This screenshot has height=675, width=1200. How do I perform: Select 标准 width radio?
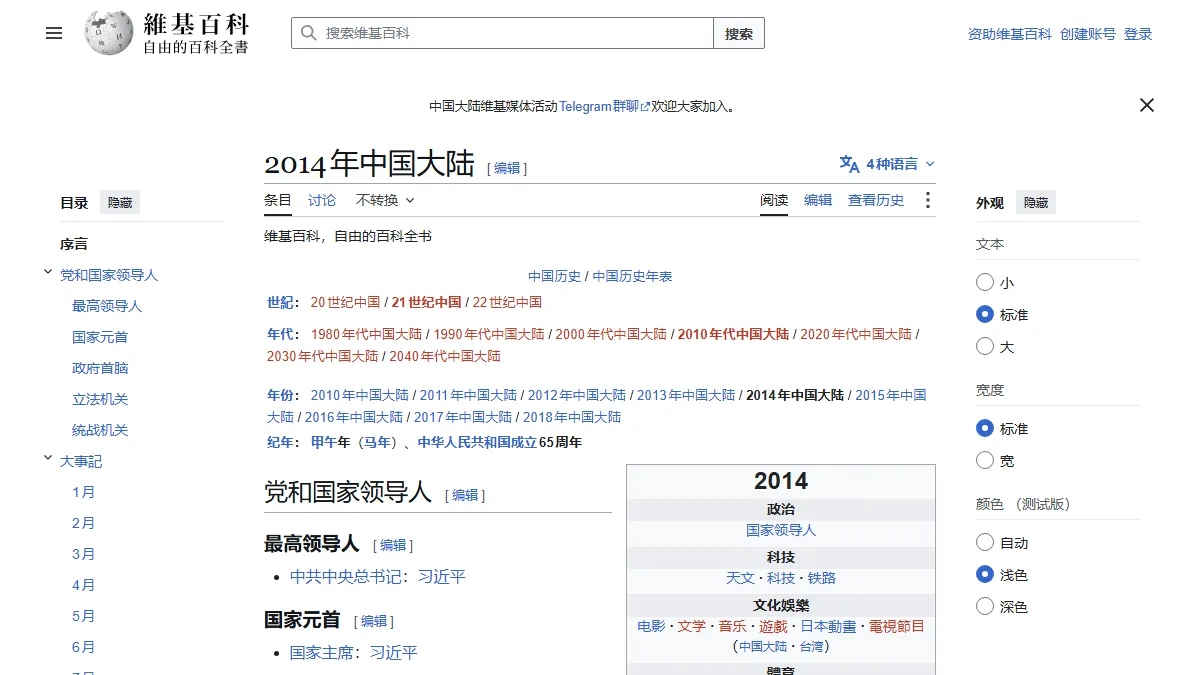[x=985, y=428]
